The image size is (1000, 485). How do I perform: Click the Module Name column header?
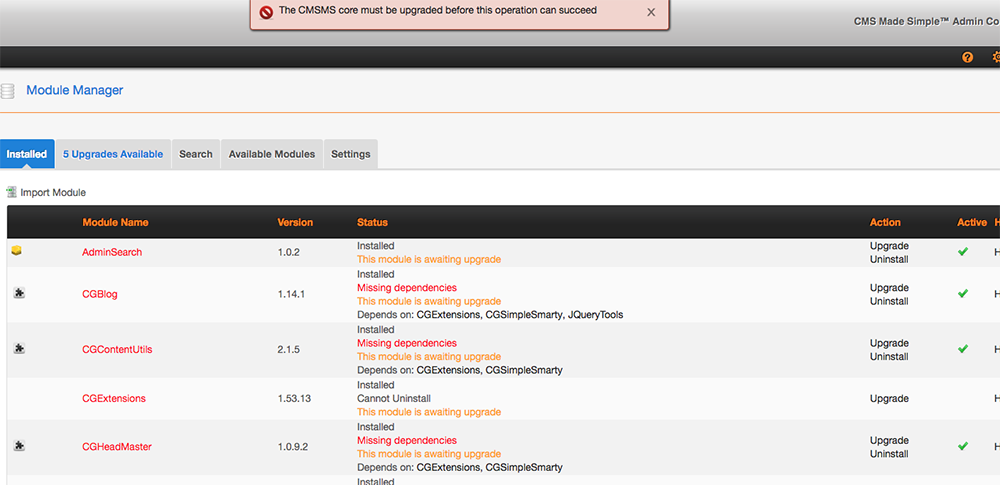point(115,222)
